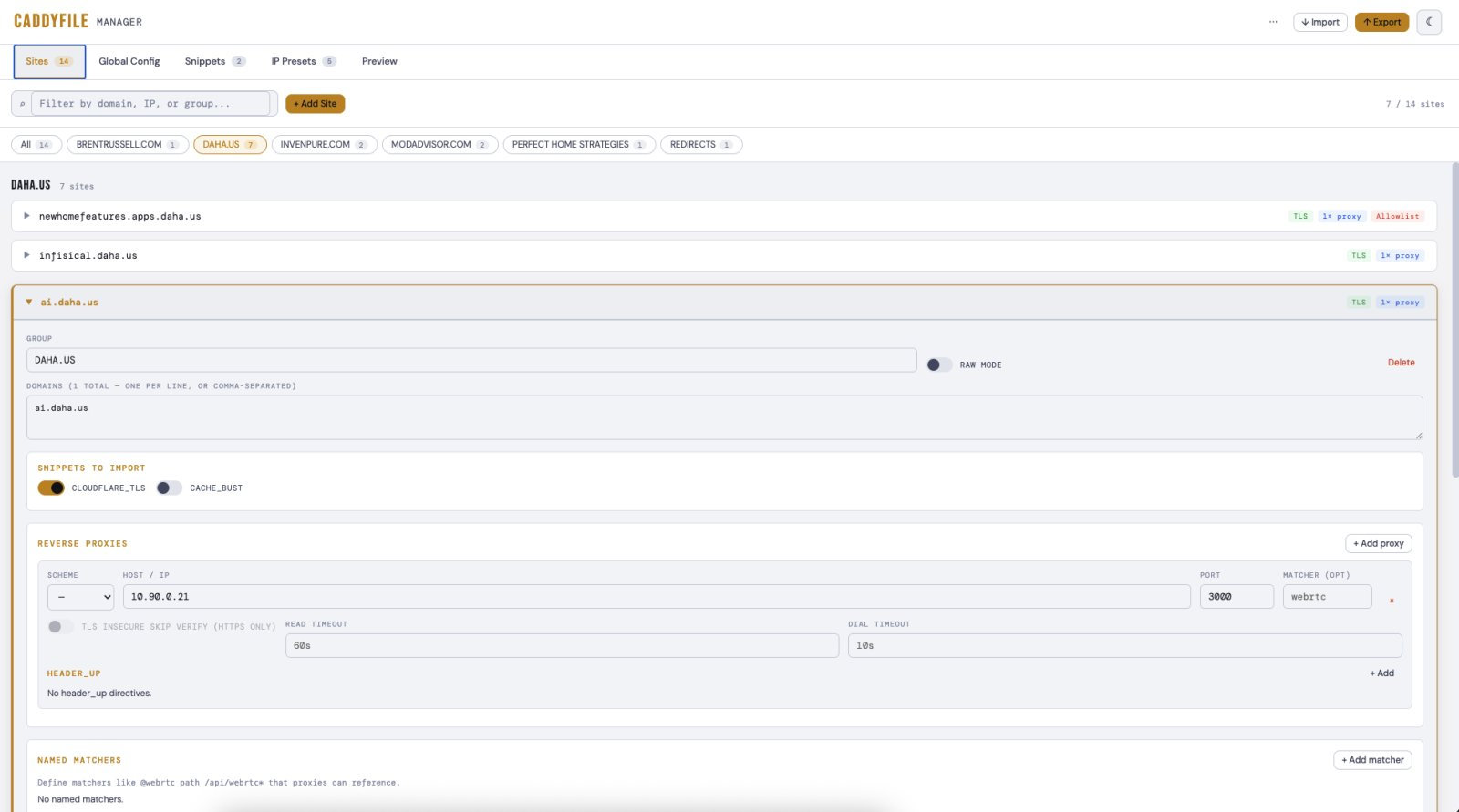This screenshot has width=1459, height=812.
Task: Focus the filter by domain search field
Action: click(151, 104)
